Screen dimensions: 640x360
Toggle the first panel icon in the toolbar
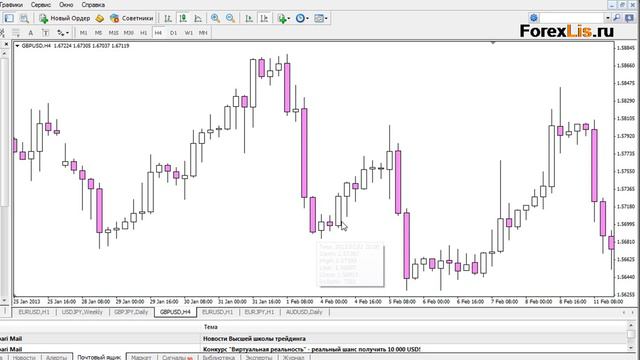click(9, 18)
